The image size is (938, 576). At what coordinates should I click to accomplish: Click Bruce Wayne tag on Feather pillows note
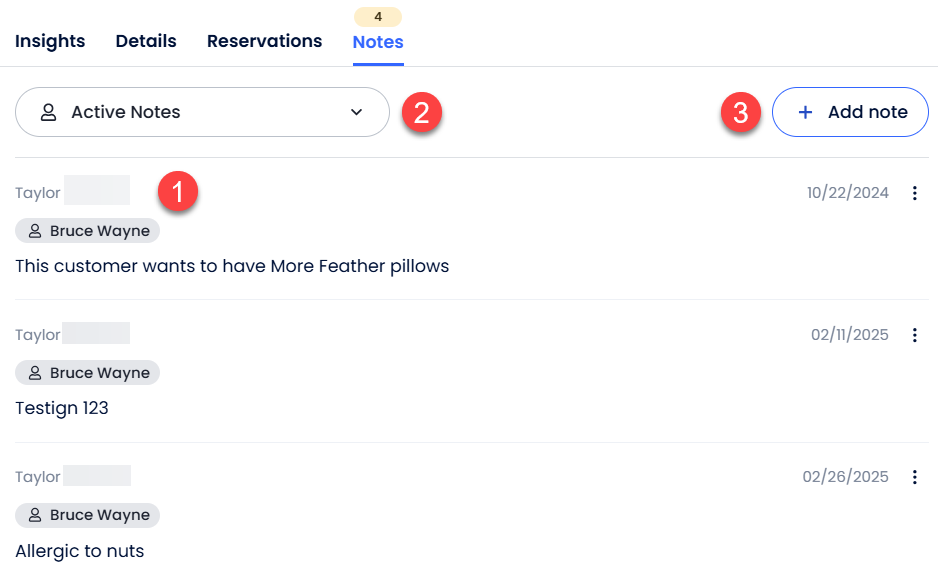[x=88, y=231]
